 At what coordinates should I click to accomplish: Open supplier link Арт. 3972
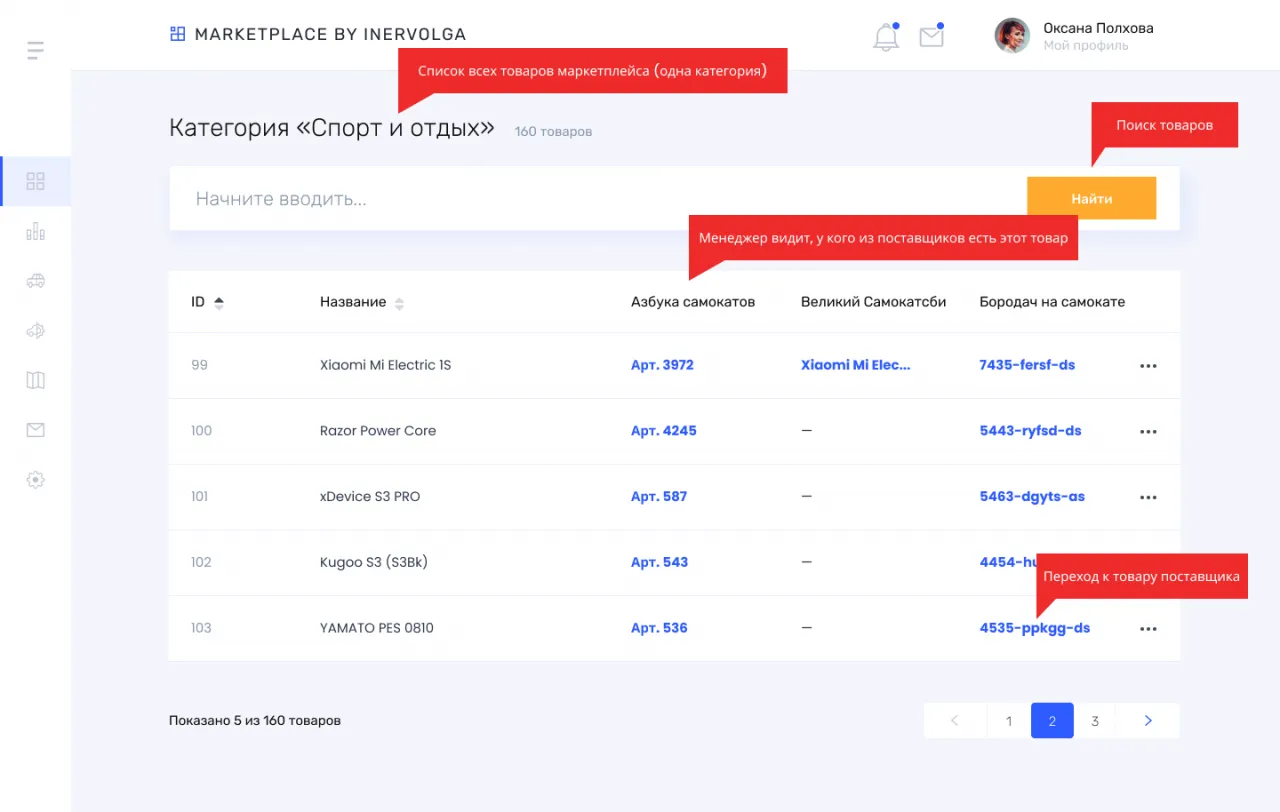click(662, 365)
